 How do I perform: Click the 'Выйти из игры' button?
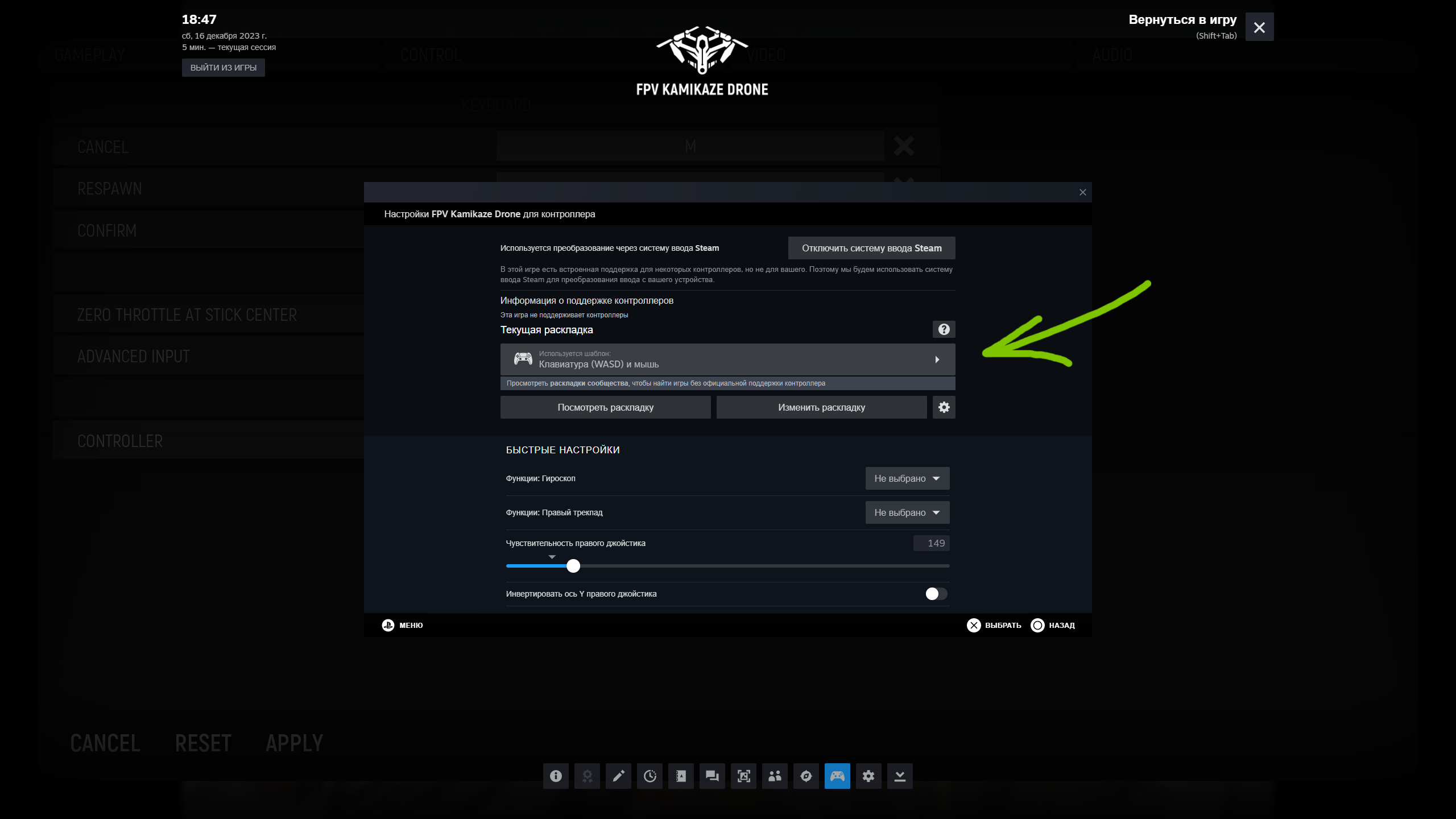[223, 68]
